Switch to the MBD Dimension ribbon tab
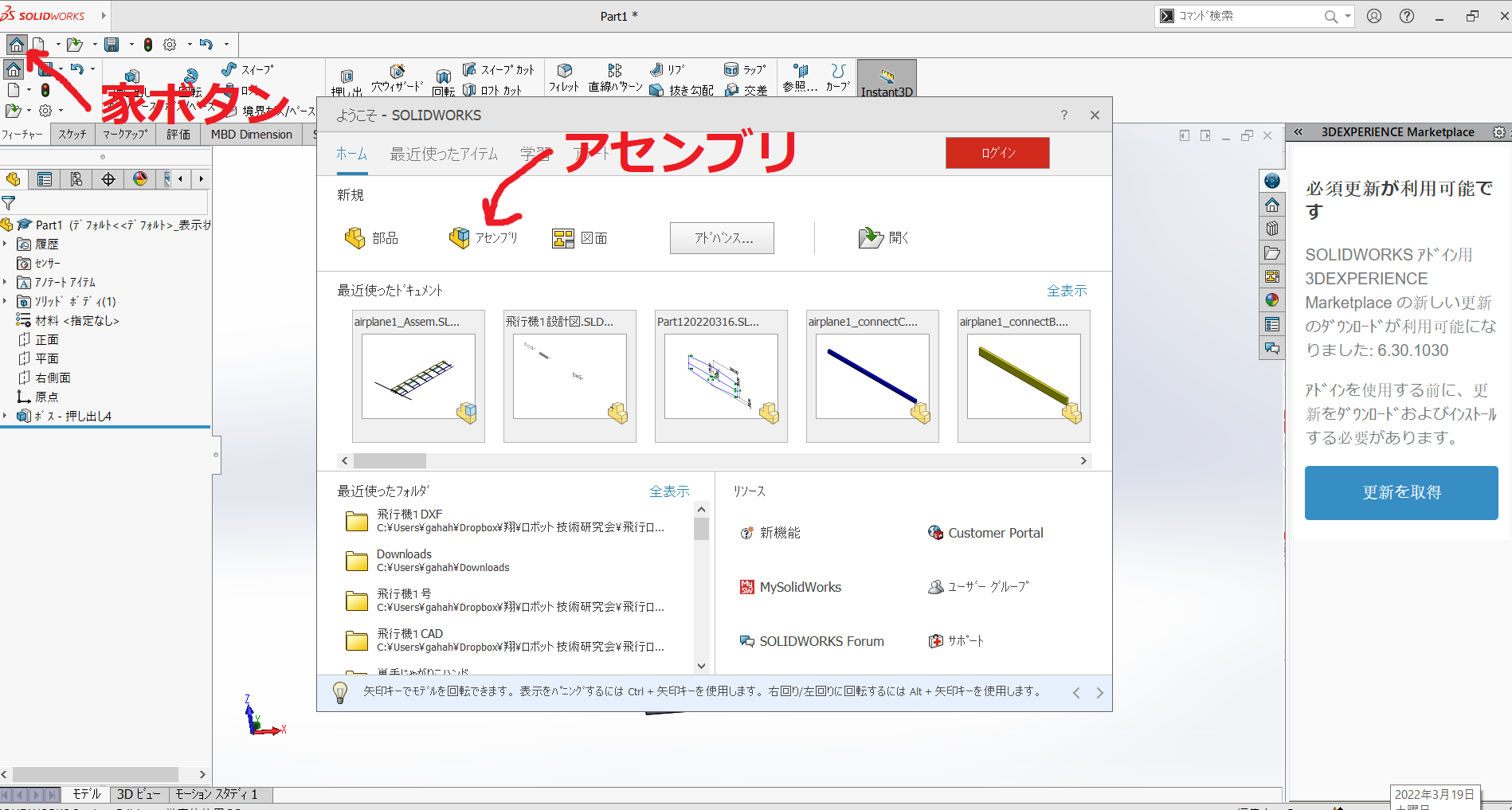 pyautogui.click(x=252, y=135)
